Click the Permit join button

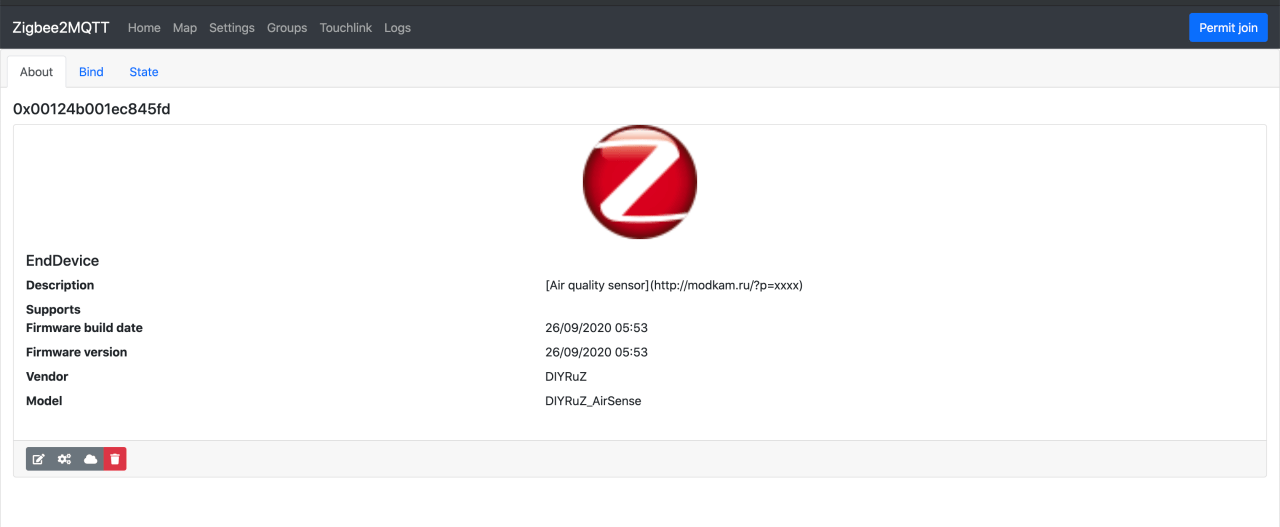(1228, 28)
